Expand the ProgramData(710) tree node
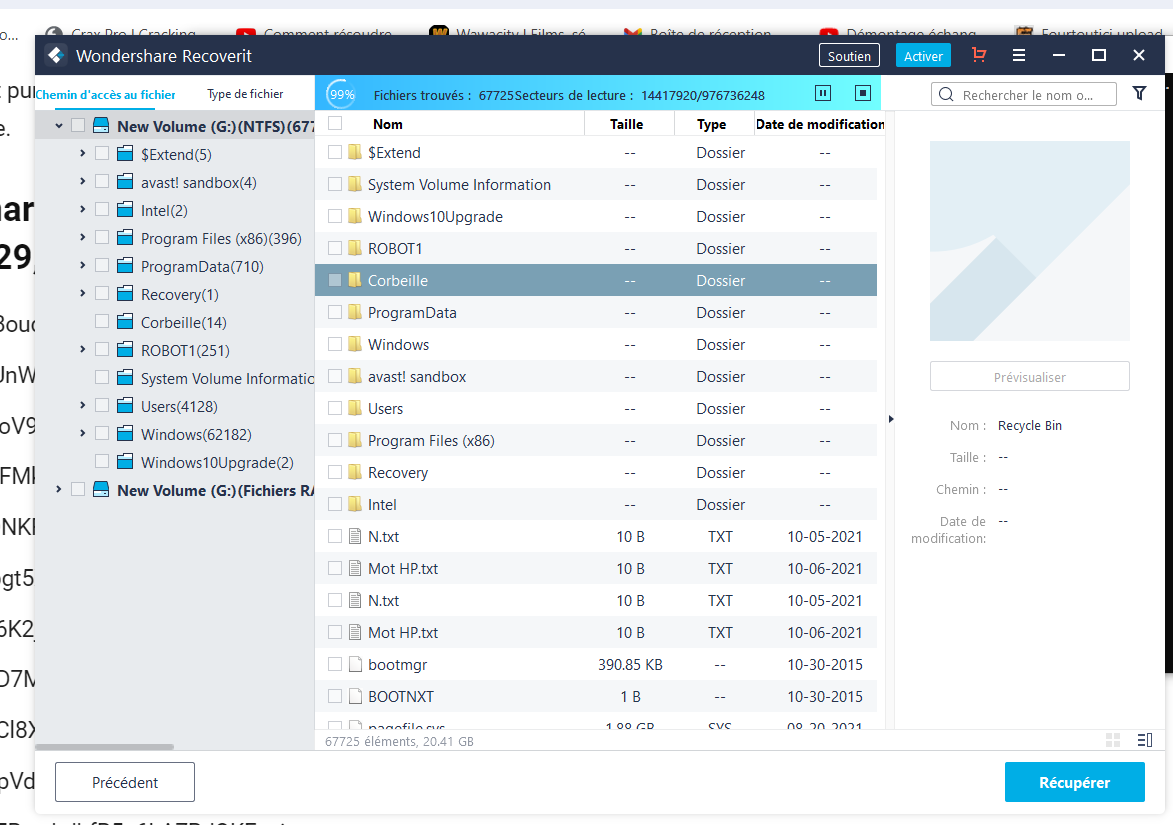This screenshot has height=825, width=1173. (x=82, y=265)
